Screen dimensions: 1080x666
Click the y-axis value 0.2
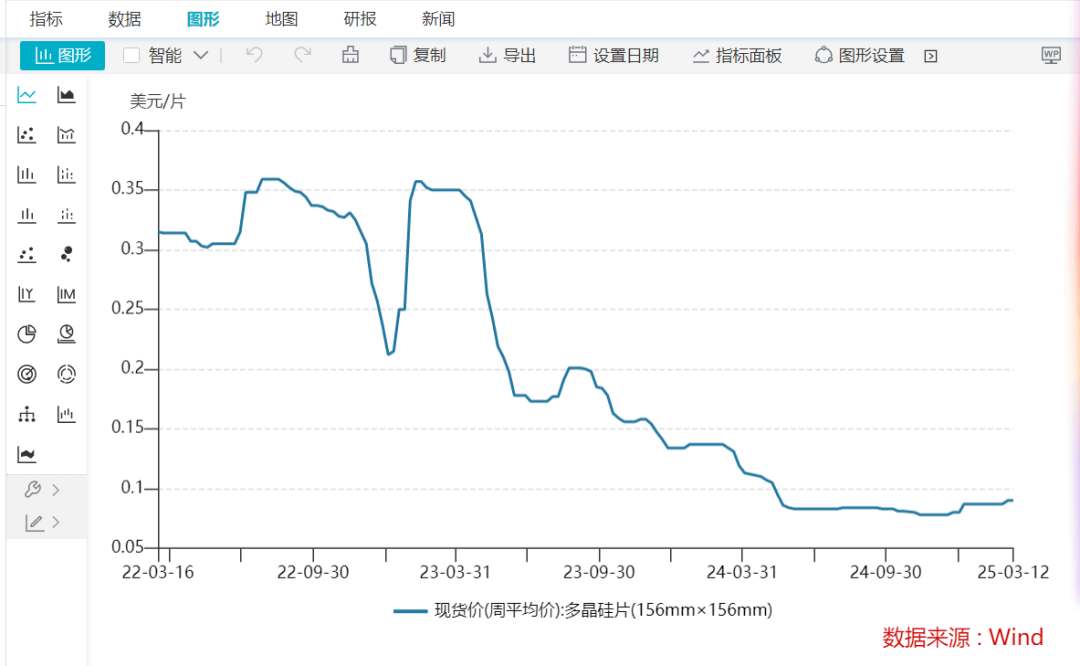click(132, 368)
